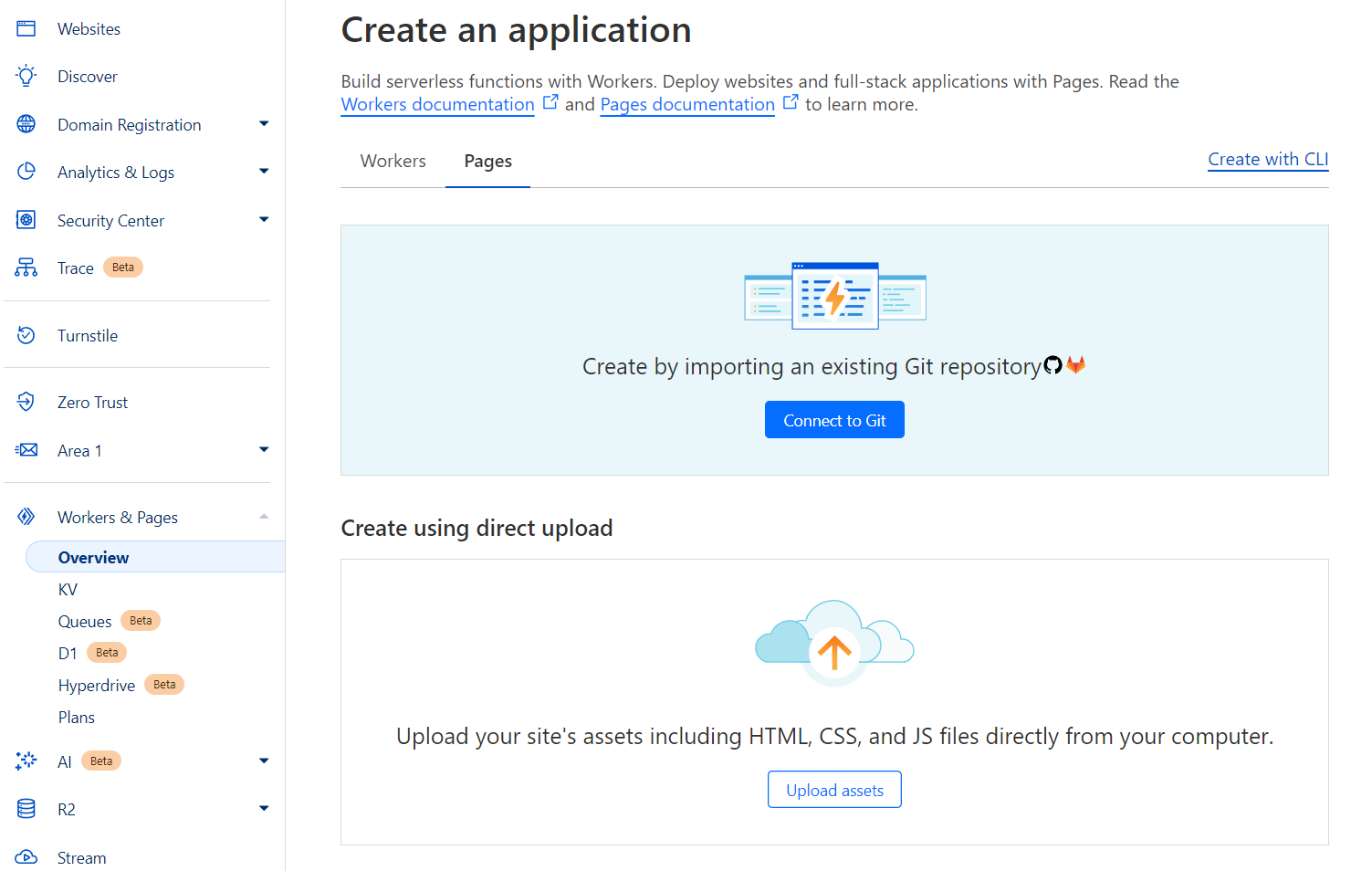Click the Create with CLI link
The image size is (1372, 871).
[x=1268, y=160]
